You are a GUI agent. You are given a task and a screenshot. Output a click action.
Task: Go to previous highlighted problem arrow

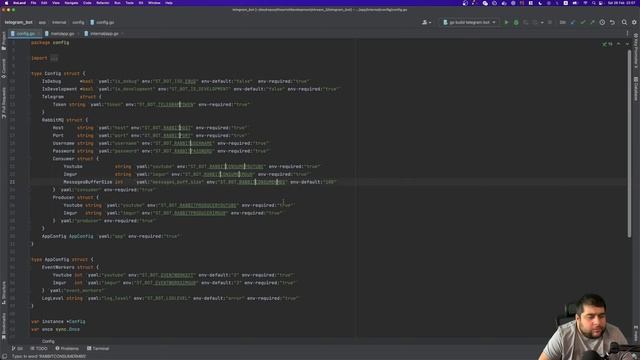[x=619, y=44]
